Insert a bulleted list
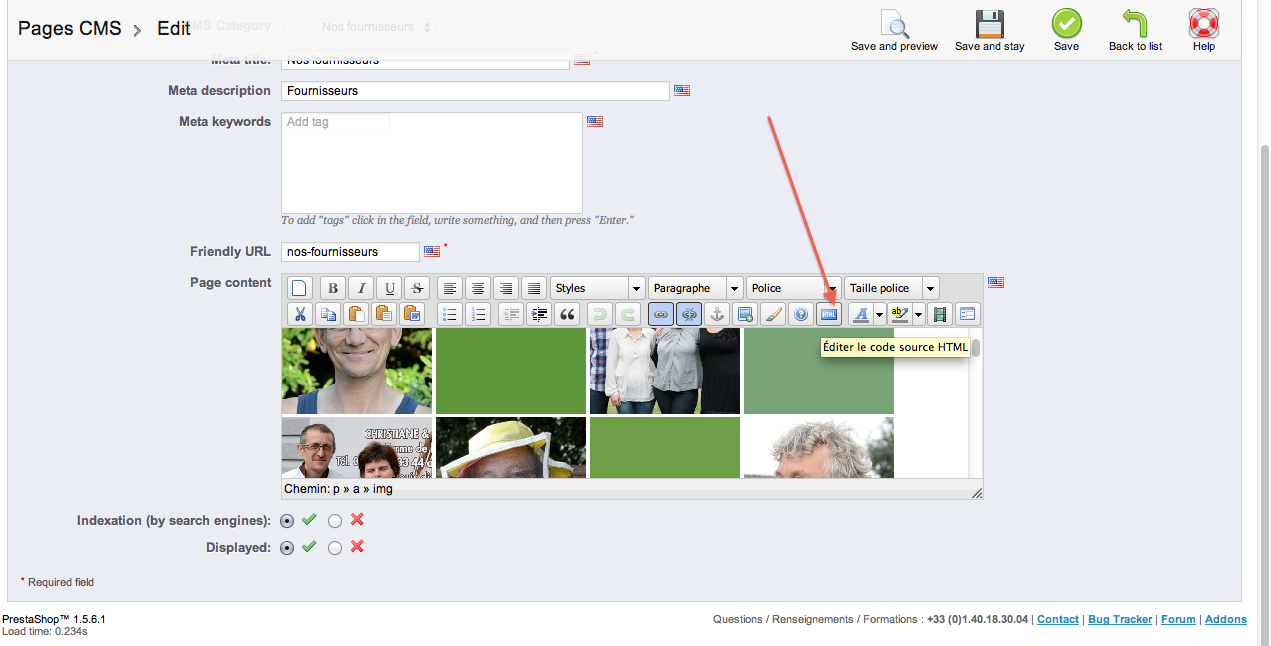 [x=450, y=314]
